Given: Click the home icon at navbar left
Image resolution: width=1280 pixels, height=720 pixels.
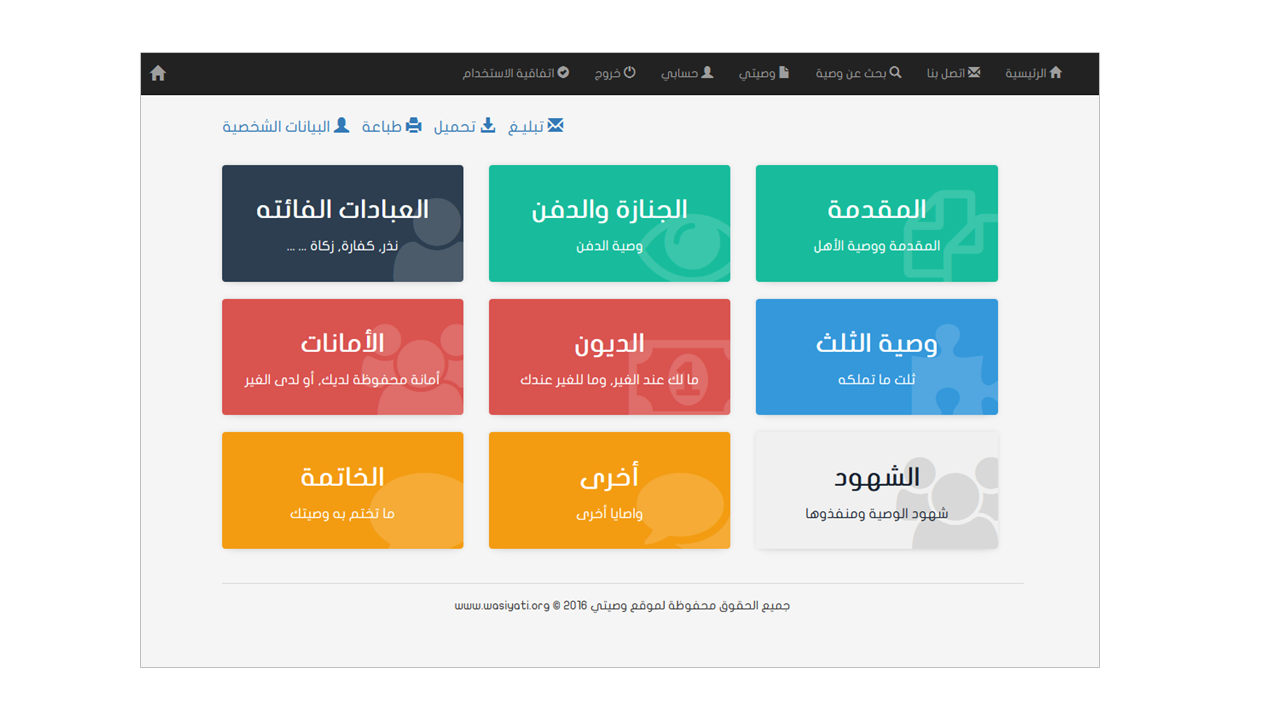Looking at the screenshot, I should tap(158, 74).
